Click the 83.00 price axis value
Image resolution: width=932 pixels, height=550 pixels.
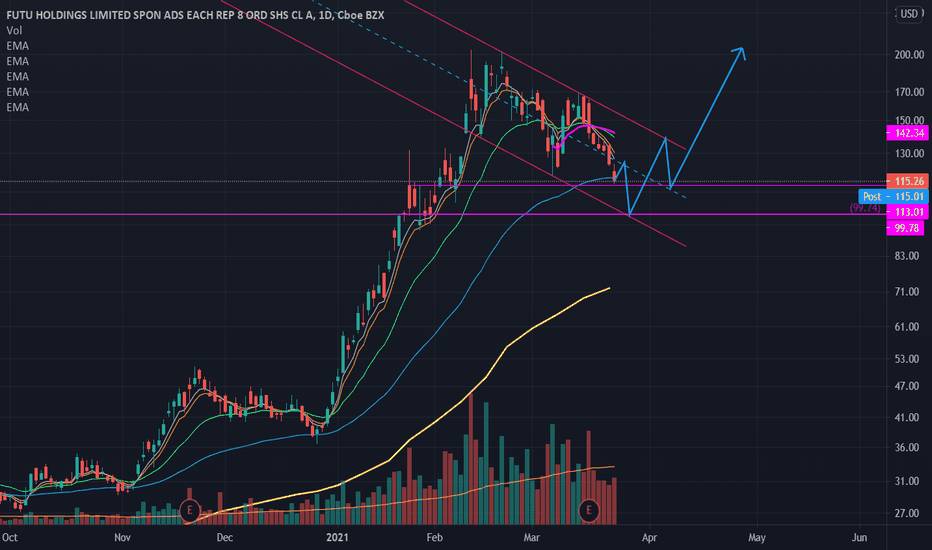pos(907,256)
